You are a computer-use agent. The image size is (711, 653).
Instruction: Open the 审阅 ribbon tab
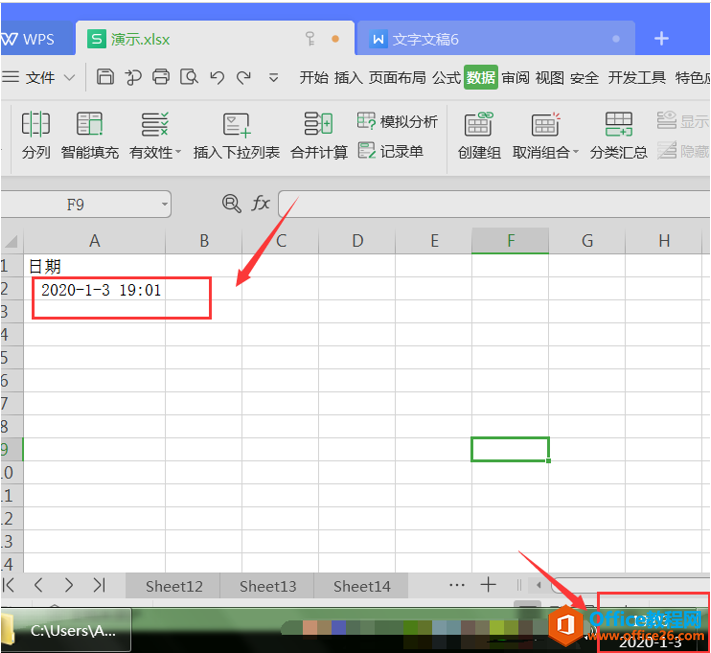tap(515, 78)
